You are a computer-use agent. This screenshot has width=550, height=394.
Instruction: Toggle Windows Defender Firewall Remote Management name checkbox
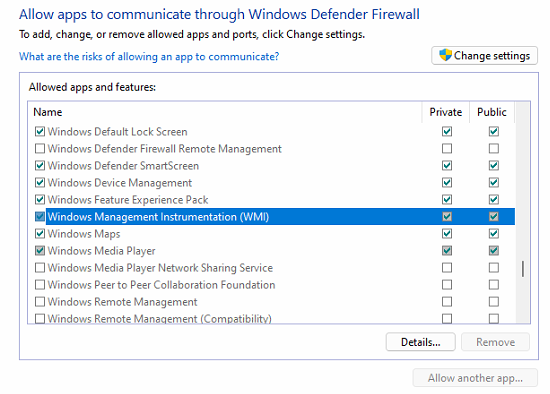[x=40, y=148]
